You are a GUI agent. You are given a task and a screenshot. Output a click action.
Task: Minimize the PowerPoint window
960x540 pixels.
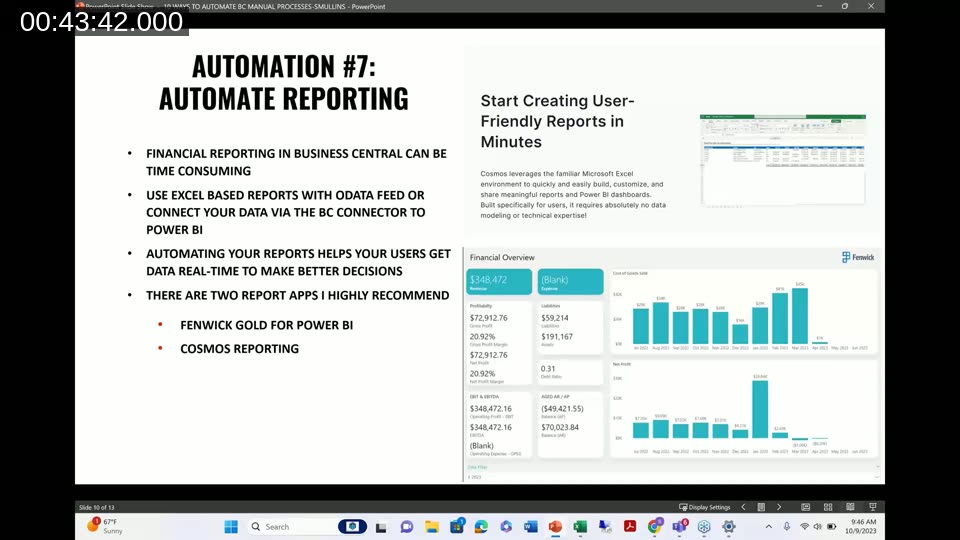tap(819, 6)
